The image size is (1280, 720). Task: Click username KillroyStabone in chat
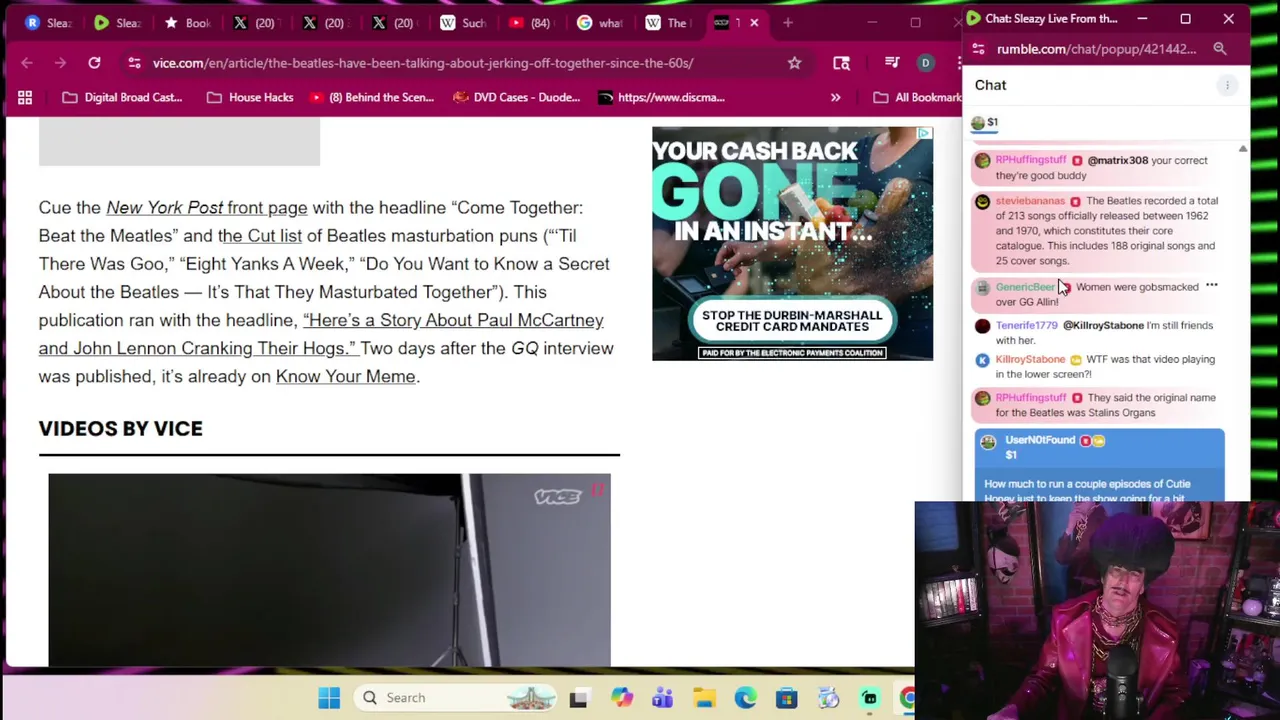tap(1030, 359)
